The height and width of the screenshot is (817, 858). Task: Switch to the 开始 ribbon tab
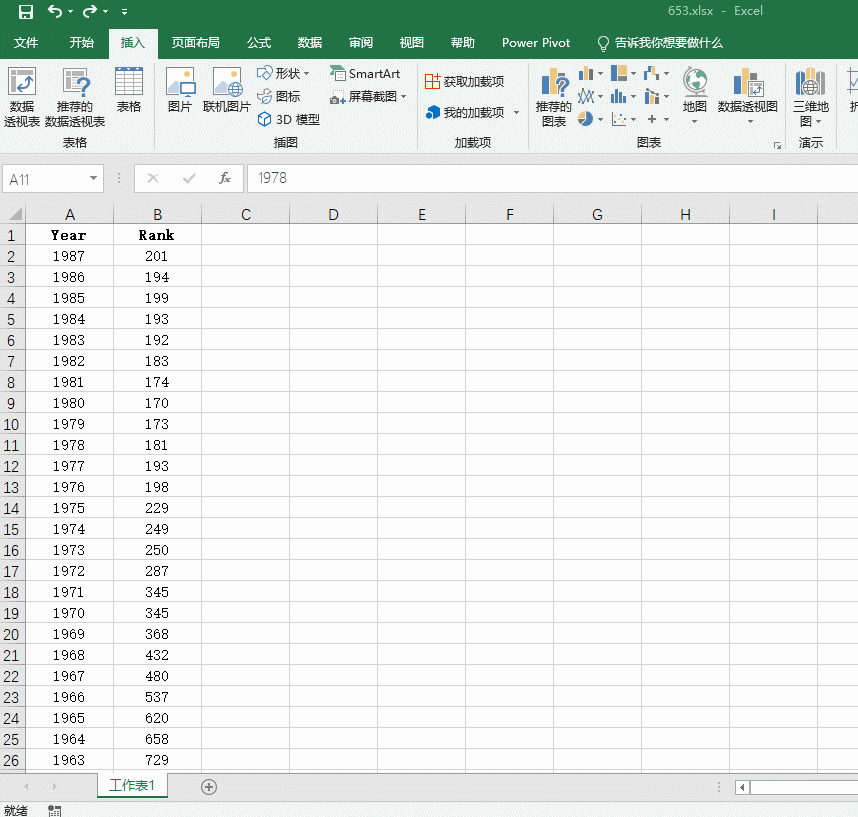[x=82, y=43]
